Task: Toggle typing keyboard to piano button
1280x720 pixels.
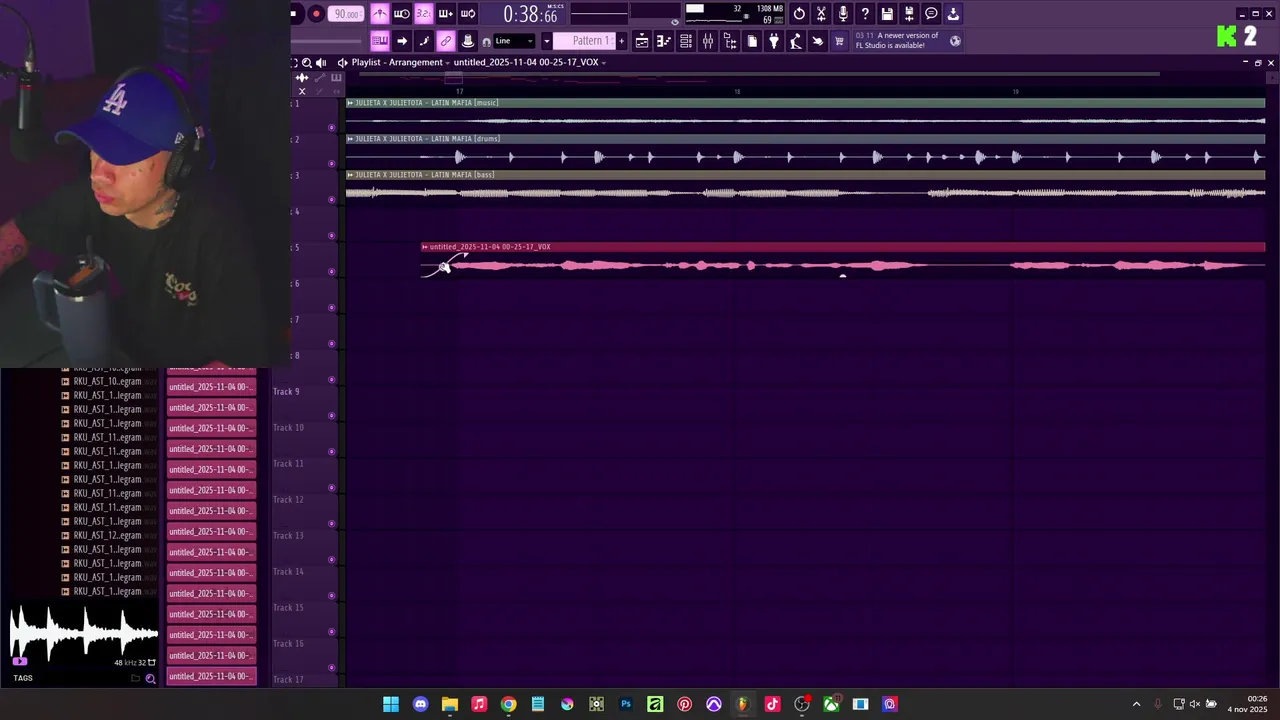Action: [380, 41]
